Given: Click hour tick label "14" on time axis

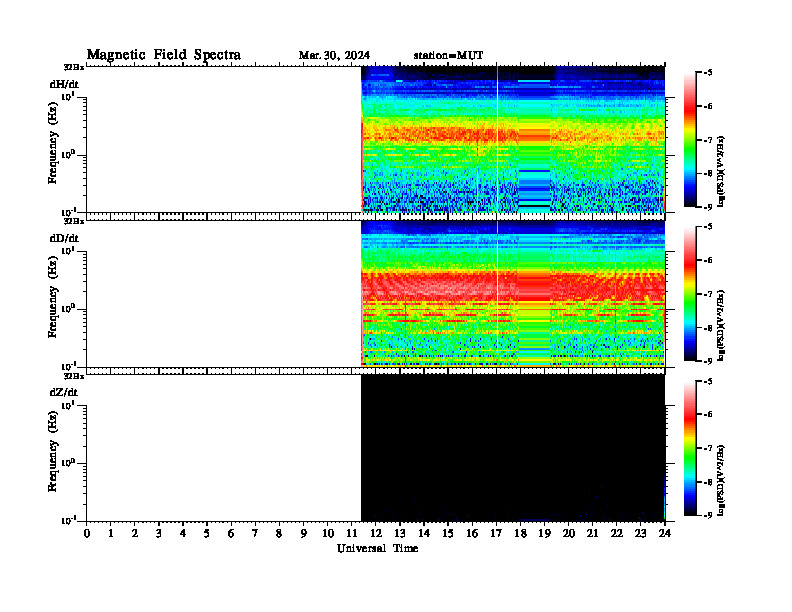Looking at the screenshot, I should pos(424,534).
